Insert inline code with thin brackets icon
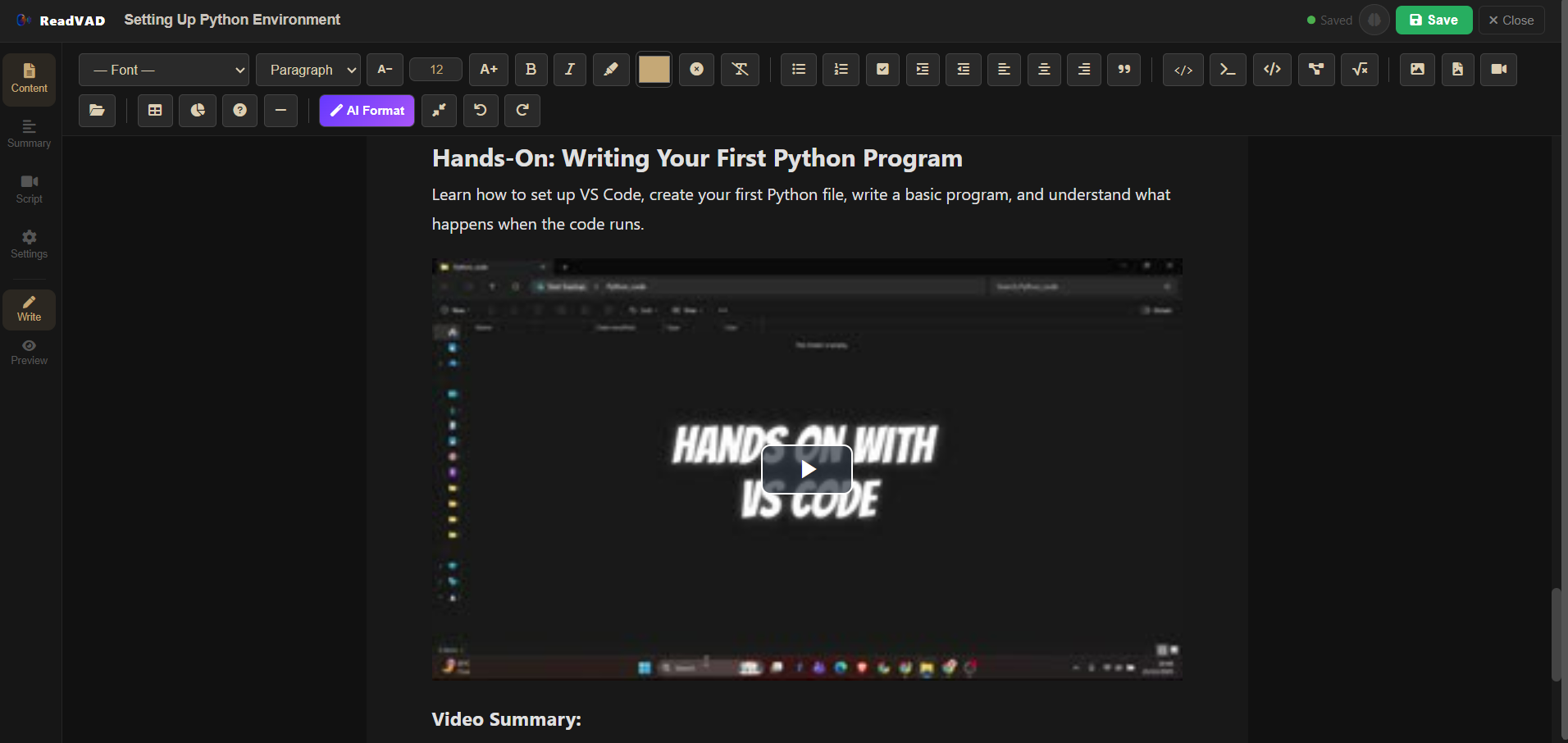This screenshot has height=743, width=1568. tap(1183, 70)
